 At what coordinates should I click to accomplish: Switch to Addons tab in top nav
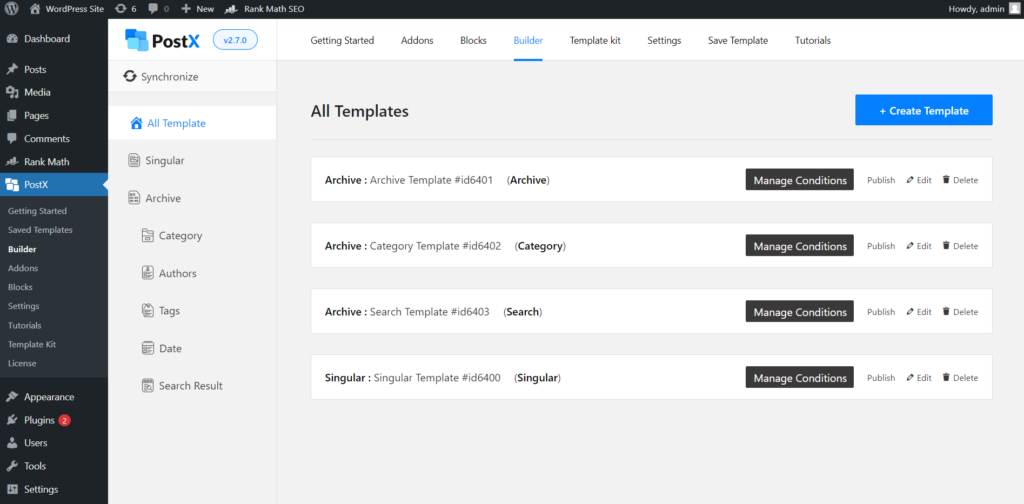click(x=417, y=40)
